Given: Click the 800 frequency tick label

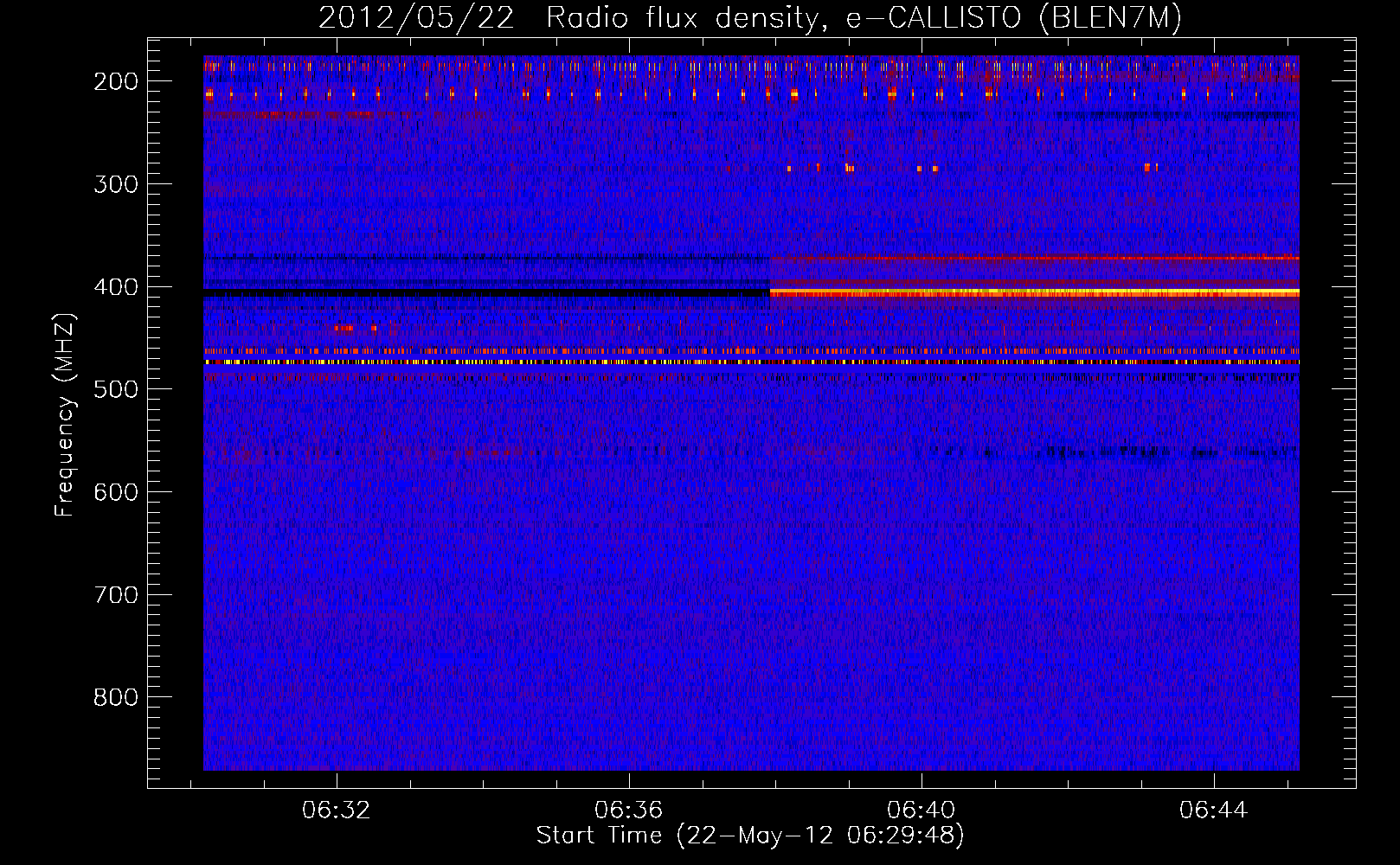Looking at the screenshot, I should 115,697.
